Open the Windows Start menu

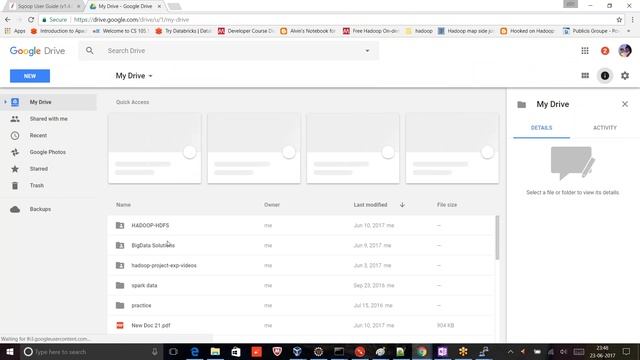tap(10, 352)
